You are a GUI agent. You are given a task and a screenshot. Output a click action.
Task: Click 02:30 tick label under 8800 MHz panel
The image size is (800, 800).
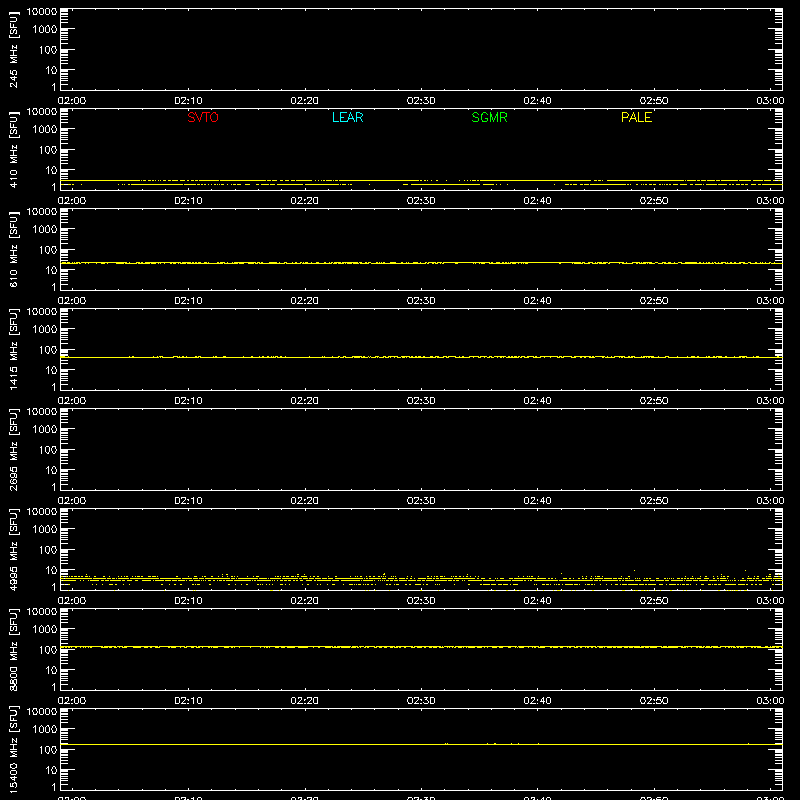pos(421,701)
